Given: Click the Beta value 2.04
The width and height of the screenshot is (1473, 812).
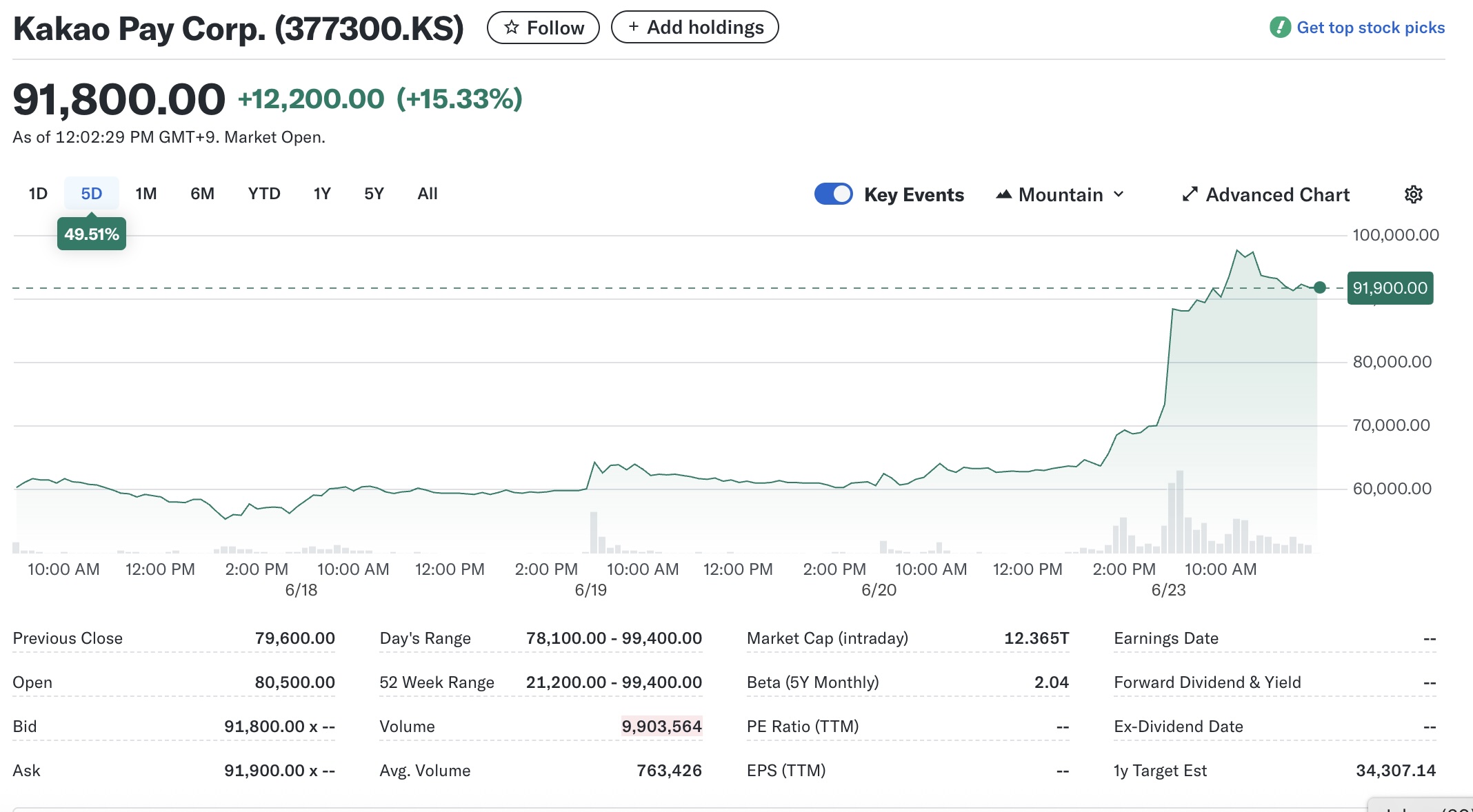Looking at the screenshot, I should point(1052,682).
